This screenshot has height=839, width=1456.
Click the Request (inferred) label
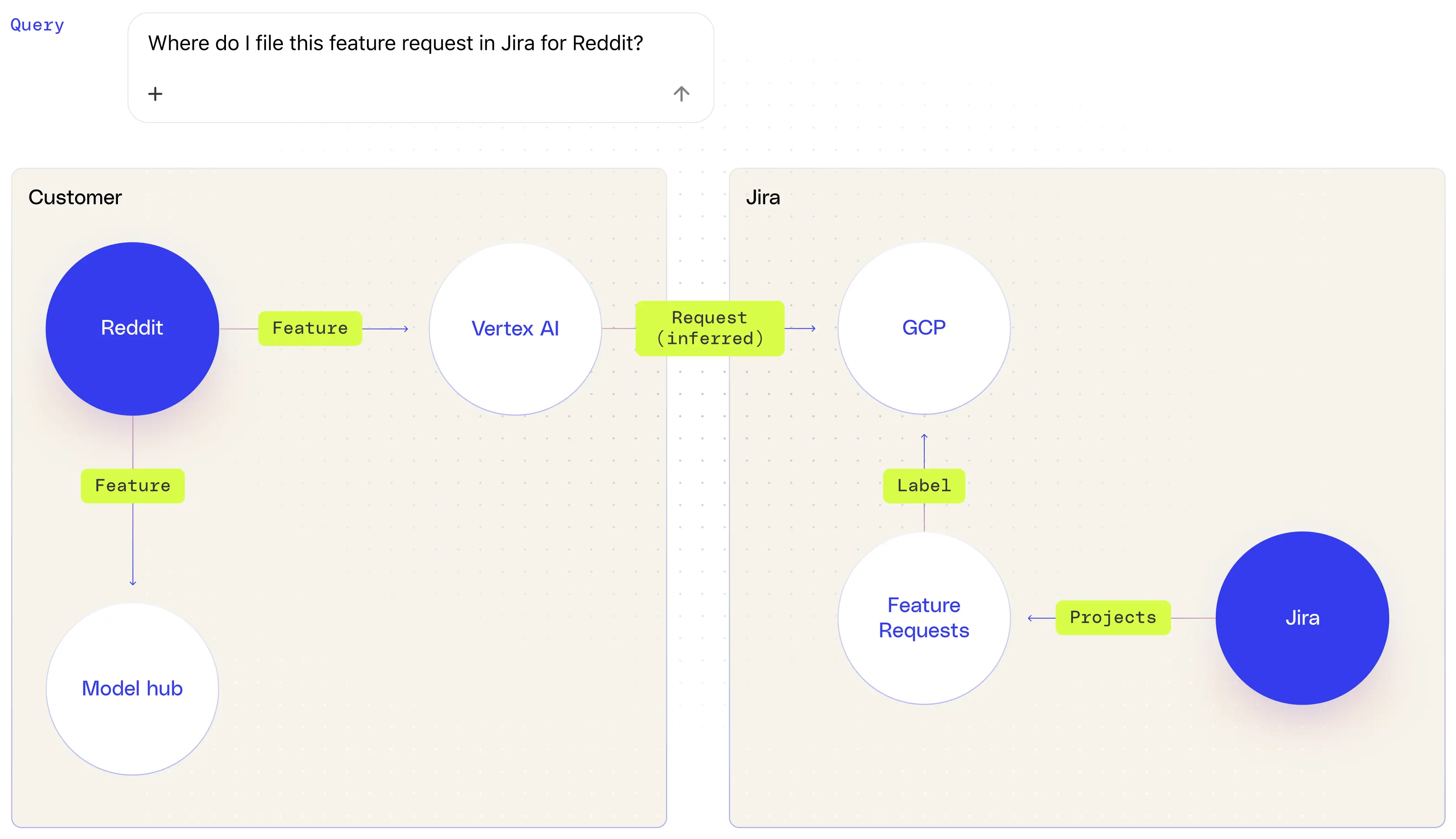point(710,329)
